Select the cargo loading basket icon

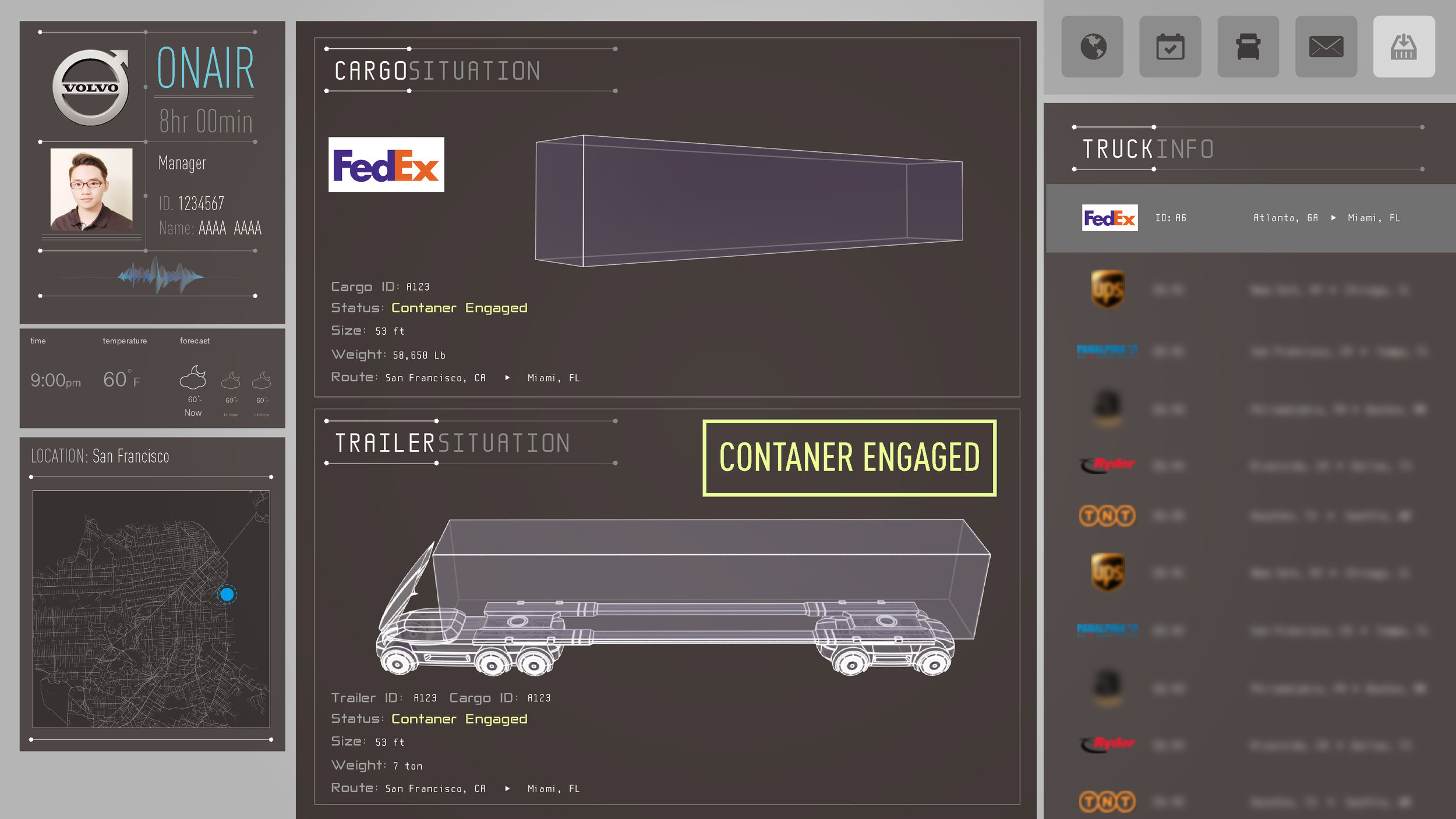(x=1404, y=47)
